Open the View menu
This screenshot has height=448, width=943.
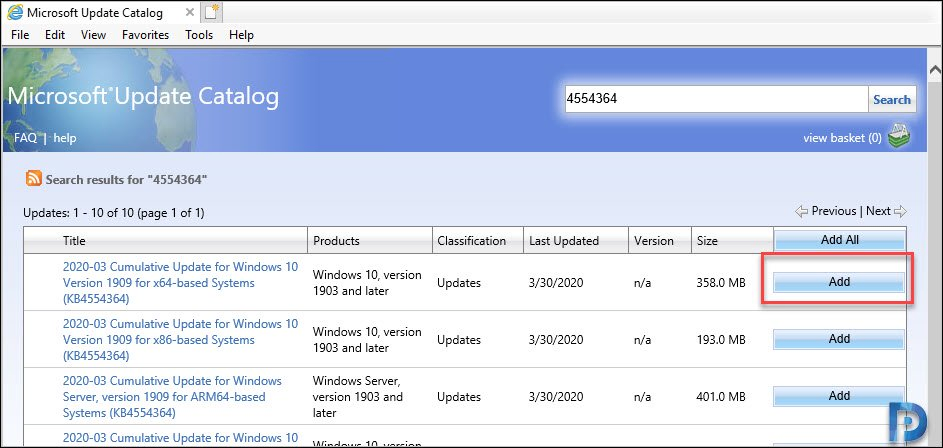pos(93,35)
